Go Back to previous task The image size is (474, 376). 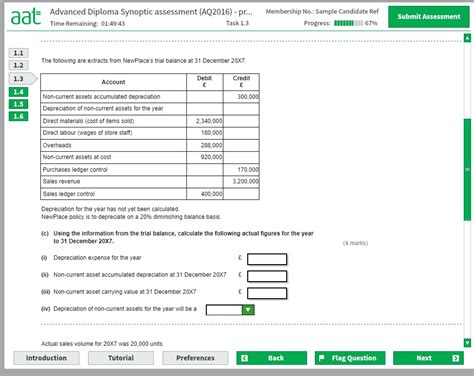click(x=271, y=358)
